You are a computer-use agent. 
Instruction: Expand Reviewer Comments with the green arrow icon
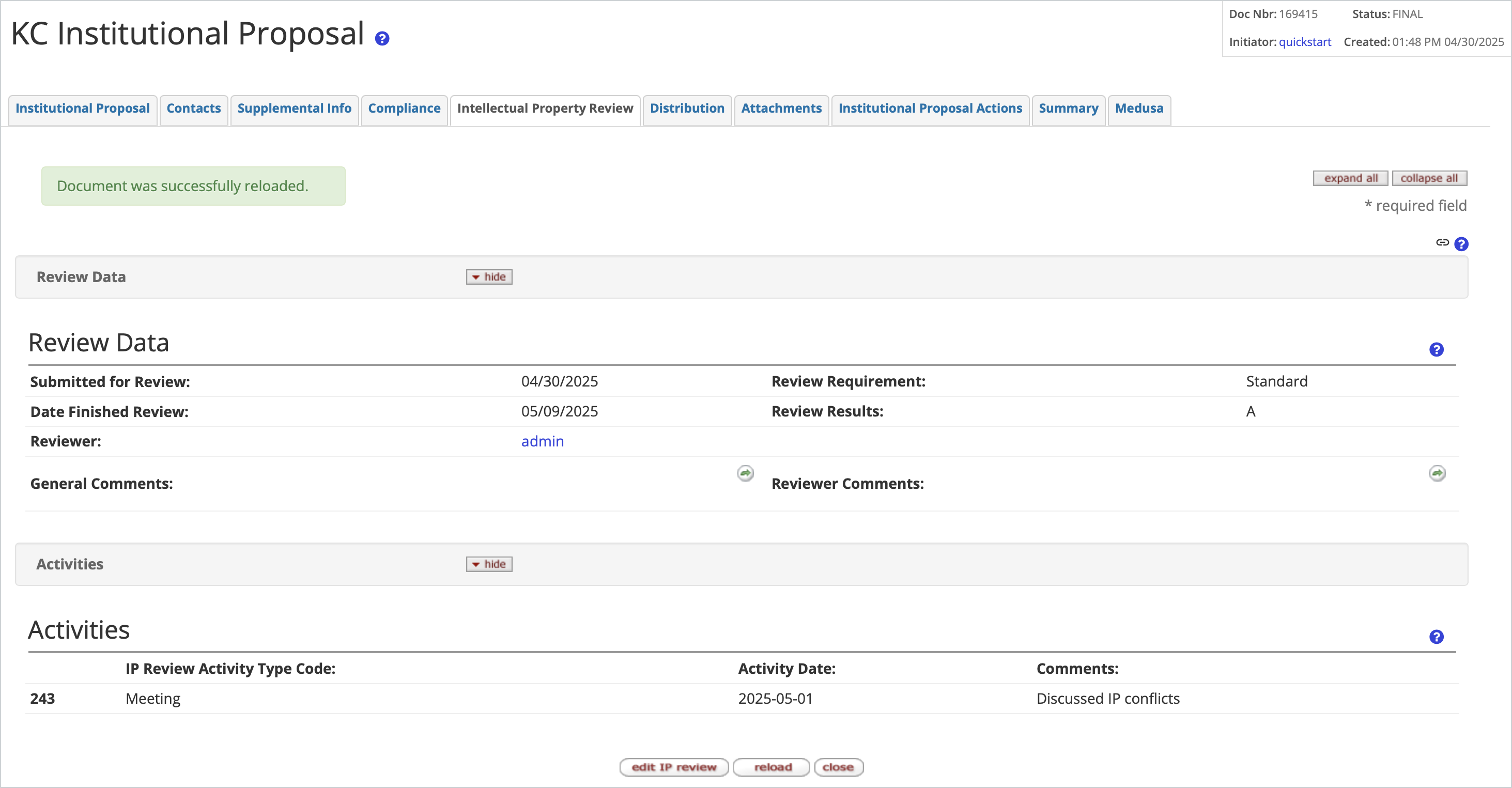(x=1437, y=473)
